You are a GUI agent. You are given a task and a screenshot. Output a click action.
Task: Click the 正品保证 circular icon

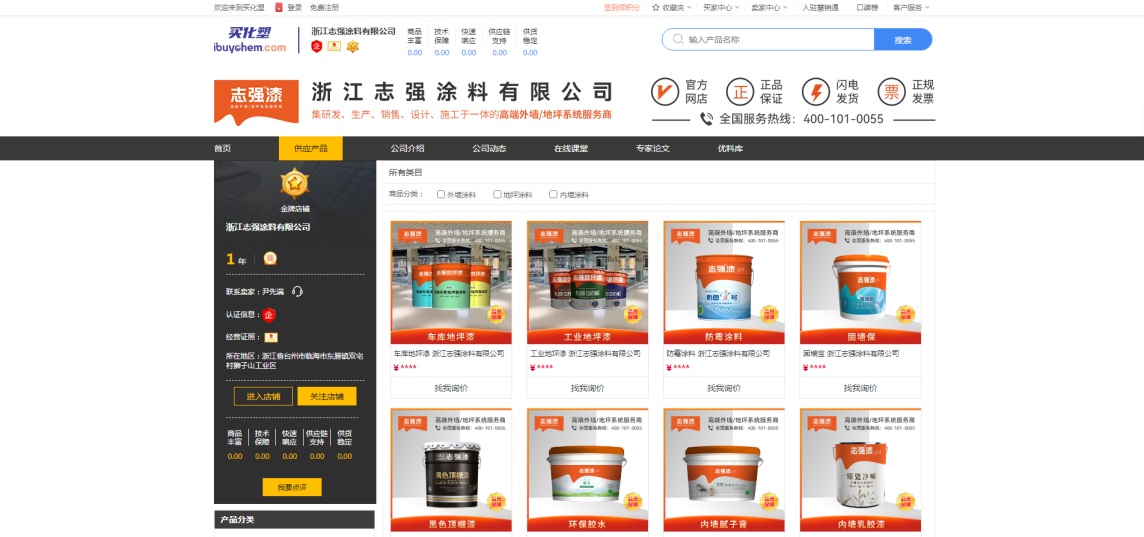740,92
